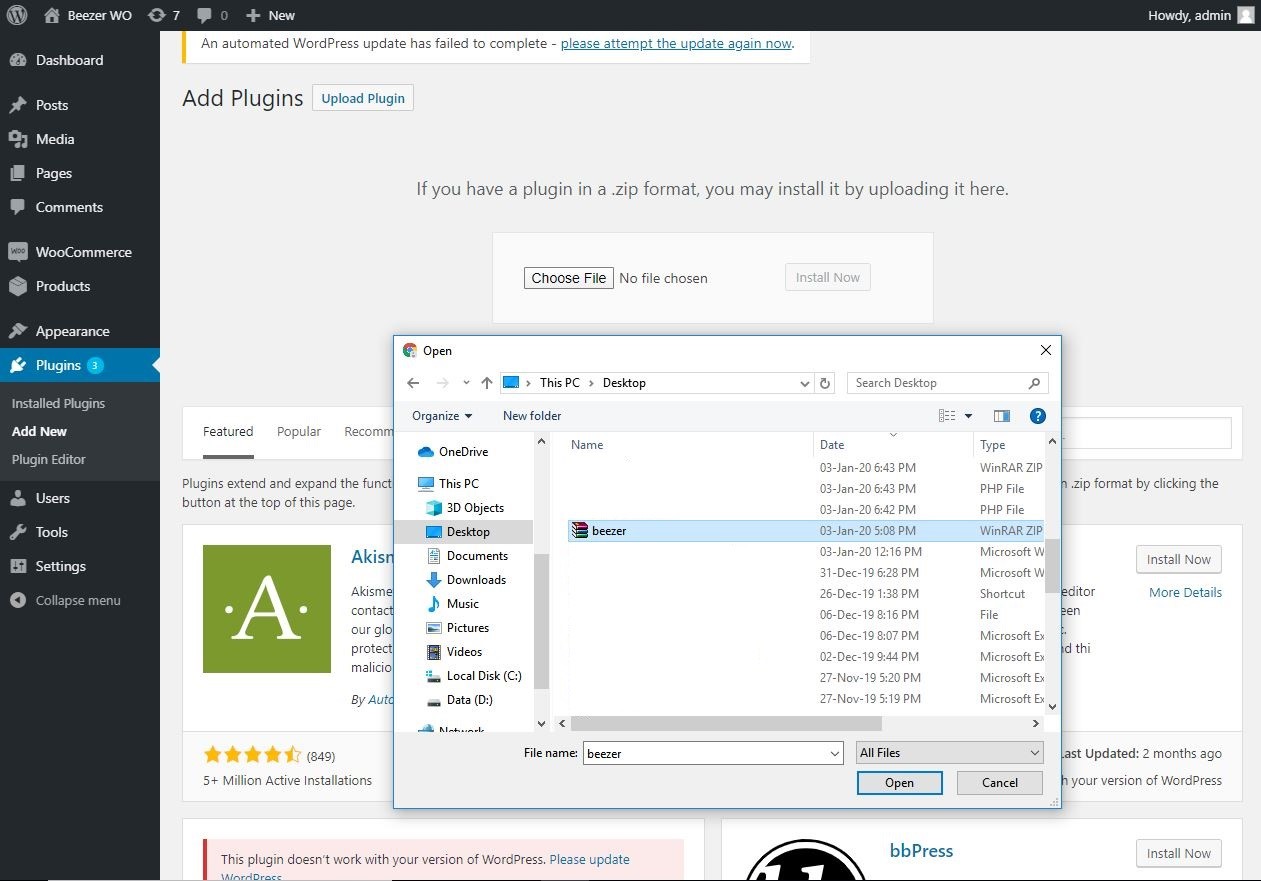Refresh the Desktop folder listing
1261x881 pixels.
tap(825, 383)
